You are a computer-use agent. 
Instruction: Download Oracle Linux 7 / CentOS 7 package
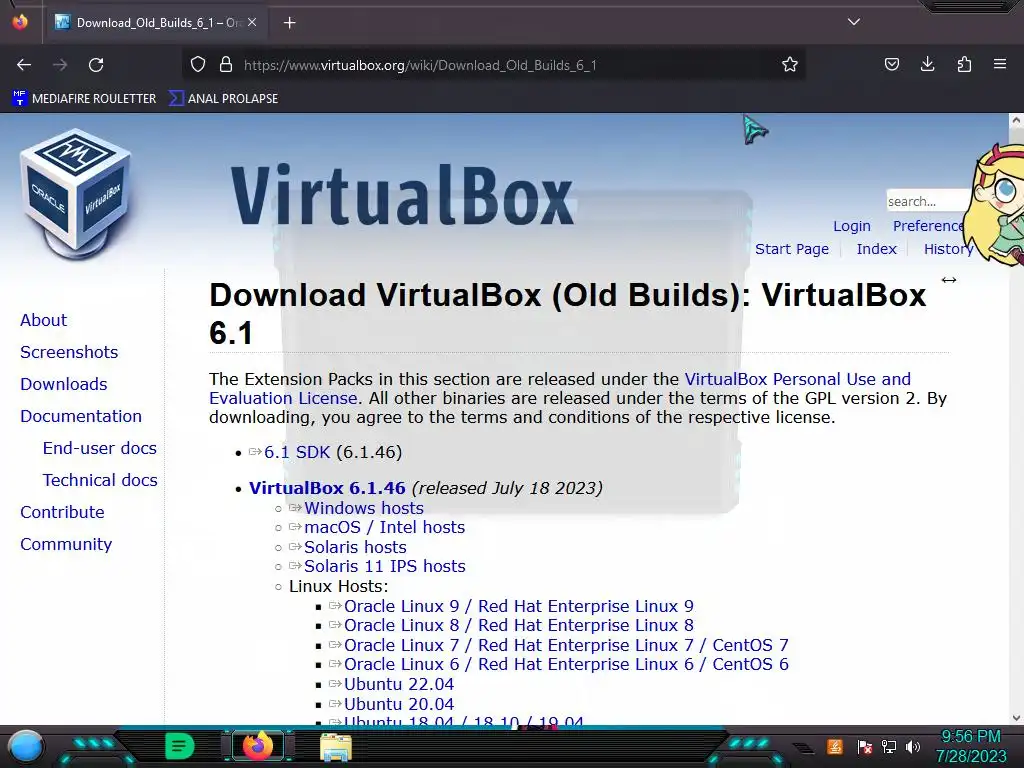(x=566, y=645)
